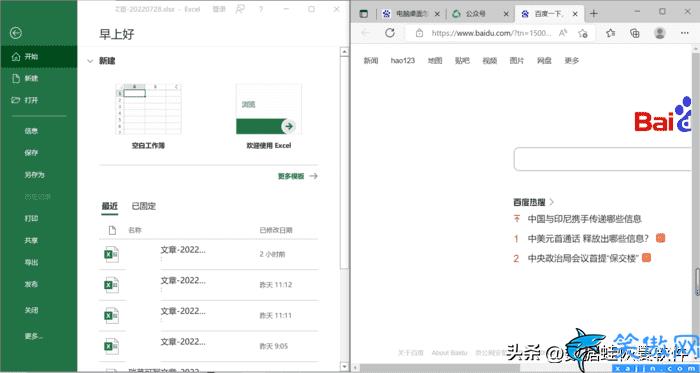Click the Edge profile avatar
Image resolution: width=700 pixels, height=373 pixels.
(x=659, y=33)
